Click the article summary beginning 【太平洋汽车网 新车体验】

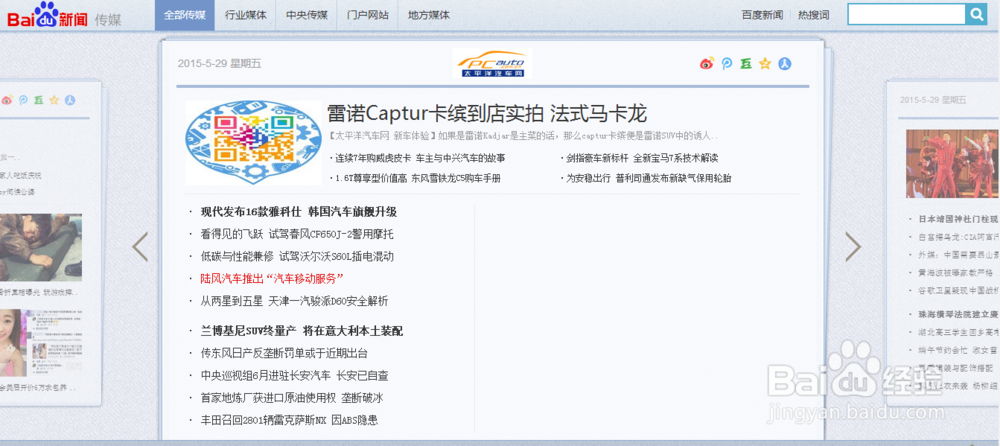(x=523, y=136)
